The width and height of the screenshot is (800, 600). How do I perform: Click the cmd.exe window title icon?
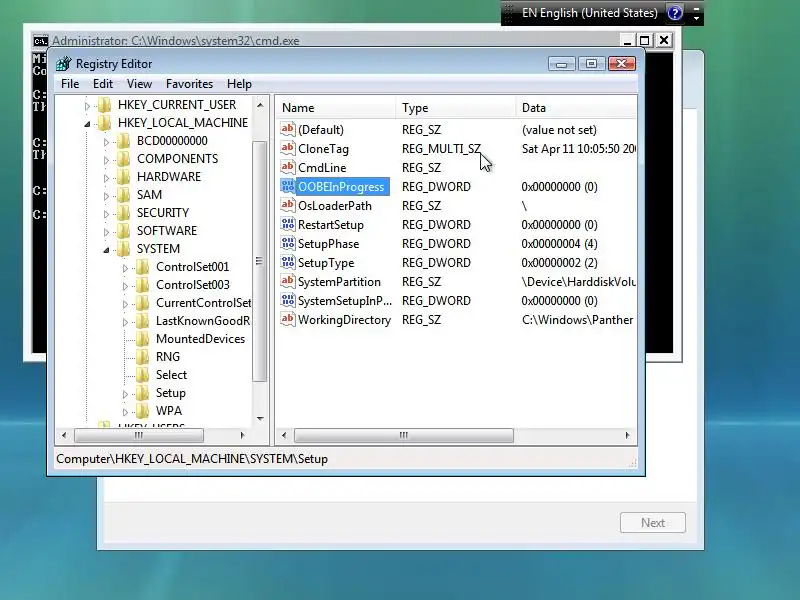coord(41,41)
